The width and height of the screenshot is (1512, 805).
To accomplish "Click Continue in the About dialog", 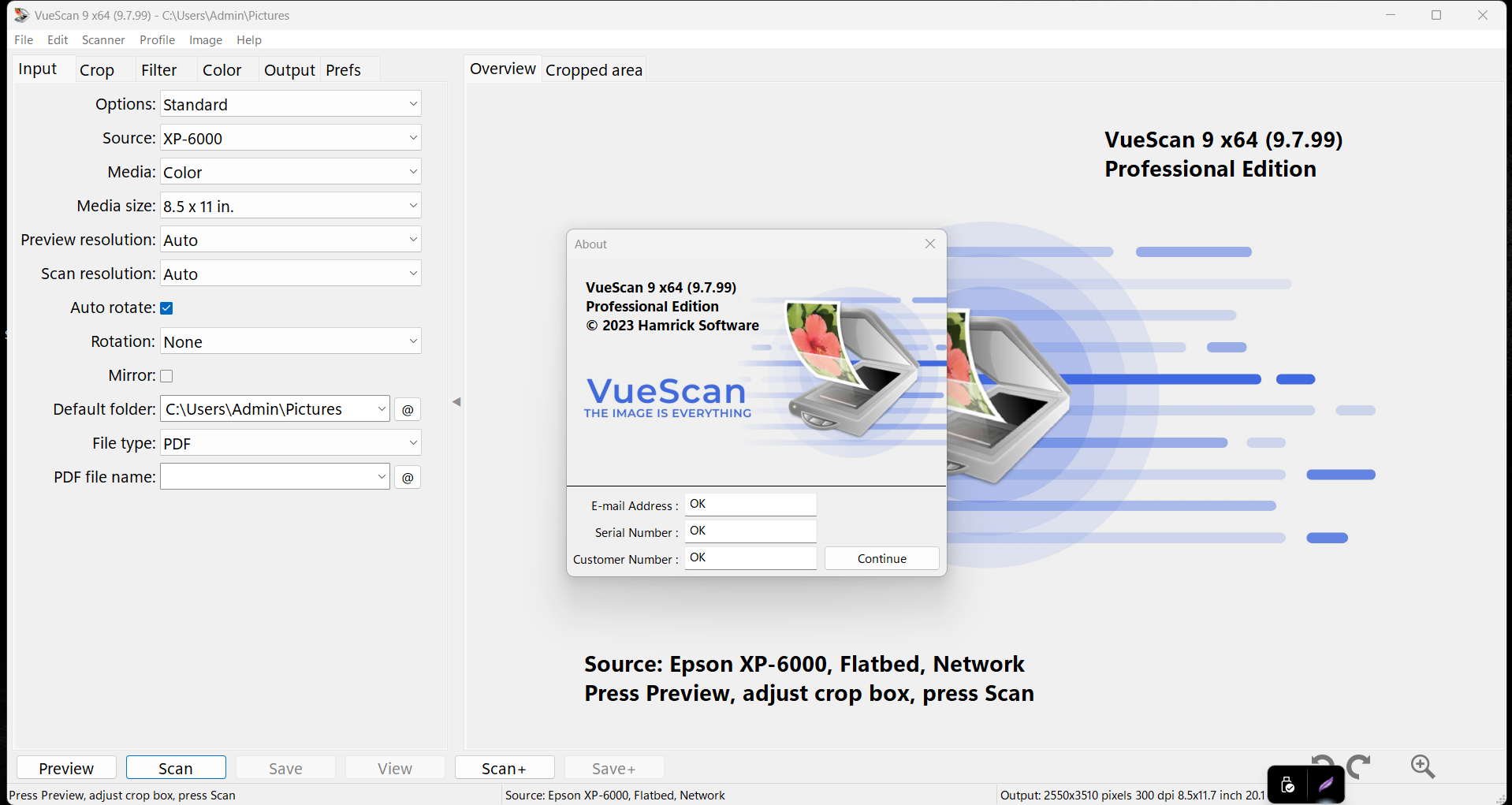I will pos(882,558).
